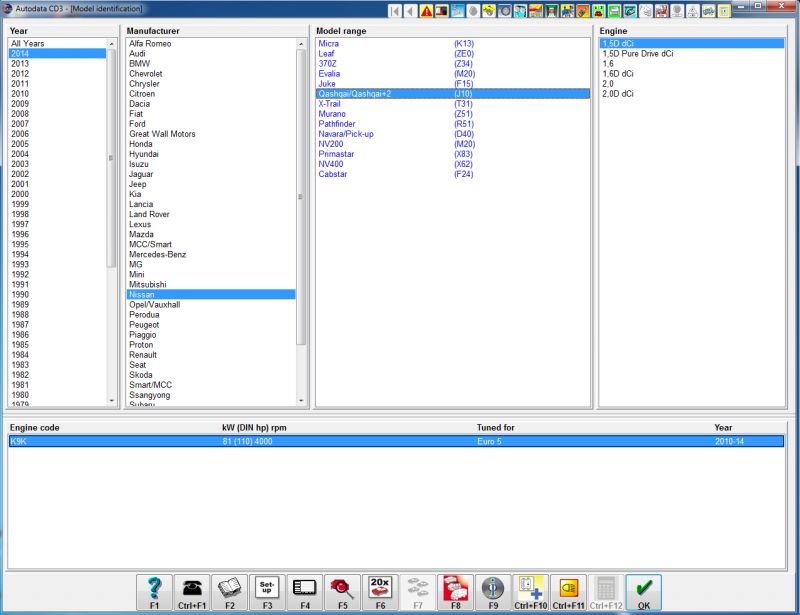Select year 2010

click(57, 94)
